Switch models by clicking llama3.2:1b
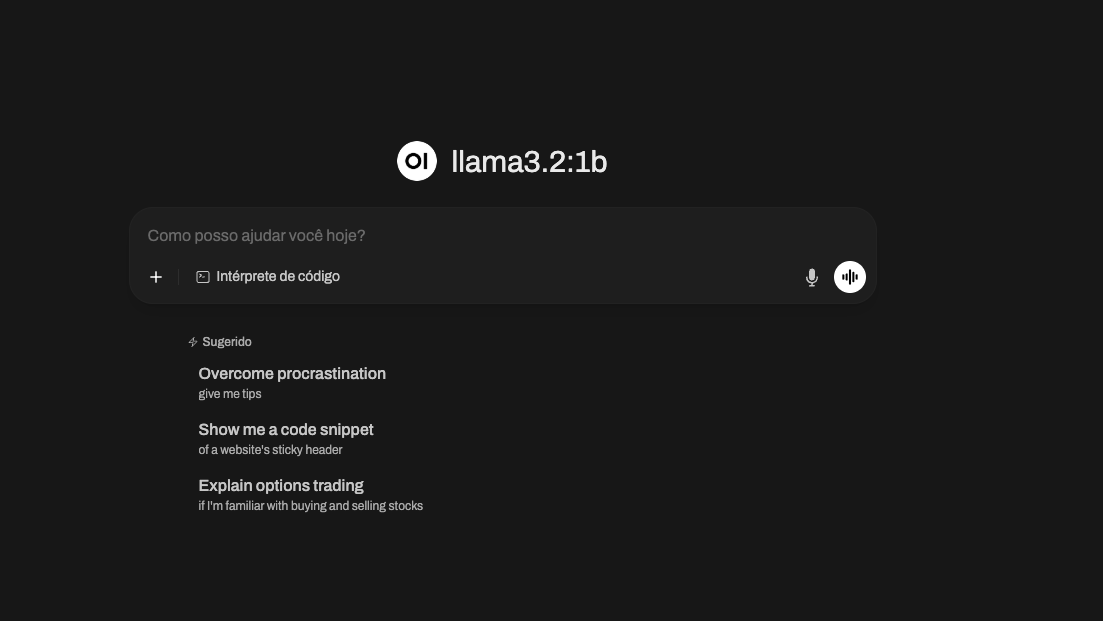 tap(529, 161)
